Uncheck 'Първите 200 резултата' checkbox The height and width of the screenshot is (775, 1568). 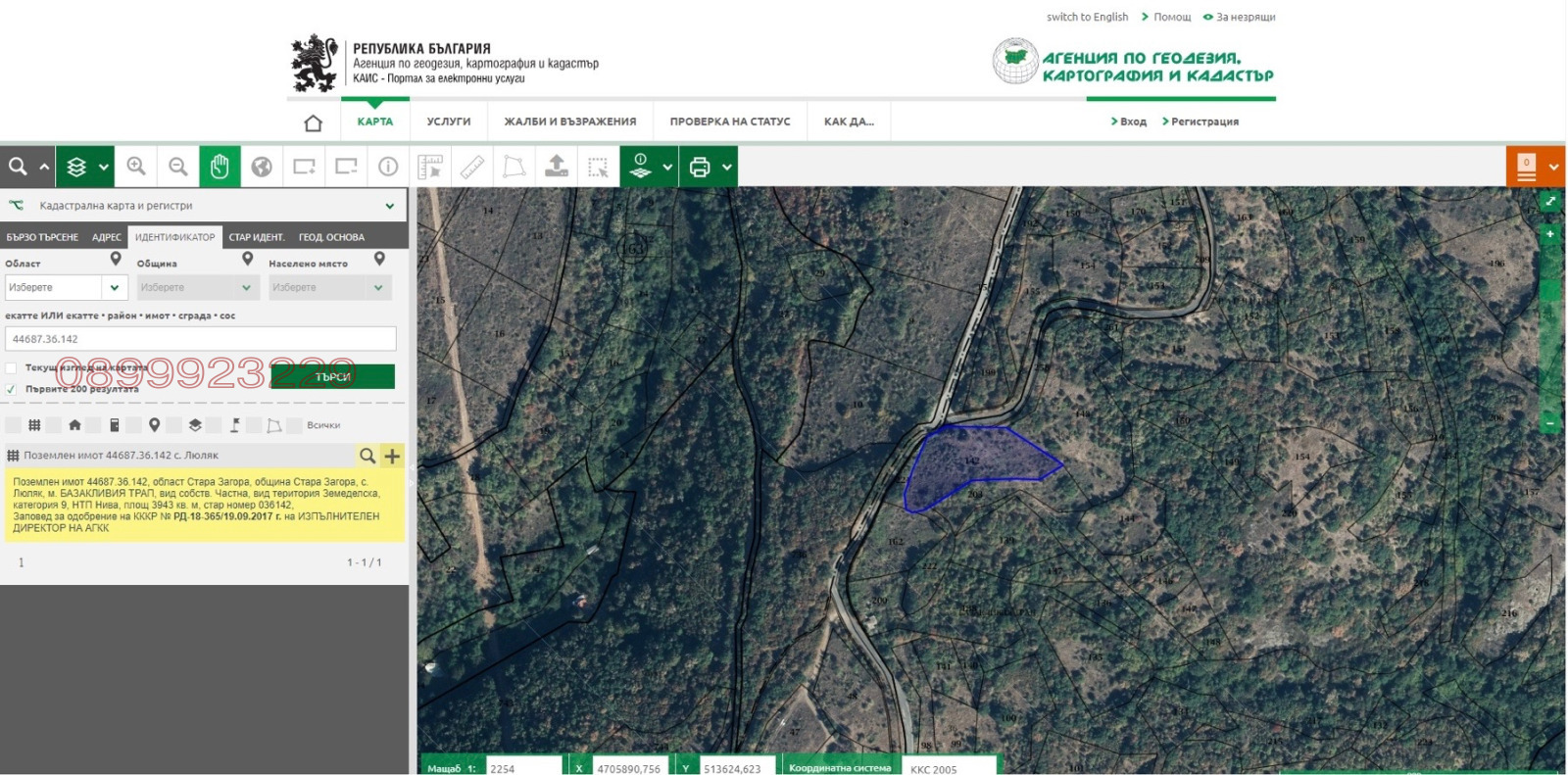pos(12,389)
